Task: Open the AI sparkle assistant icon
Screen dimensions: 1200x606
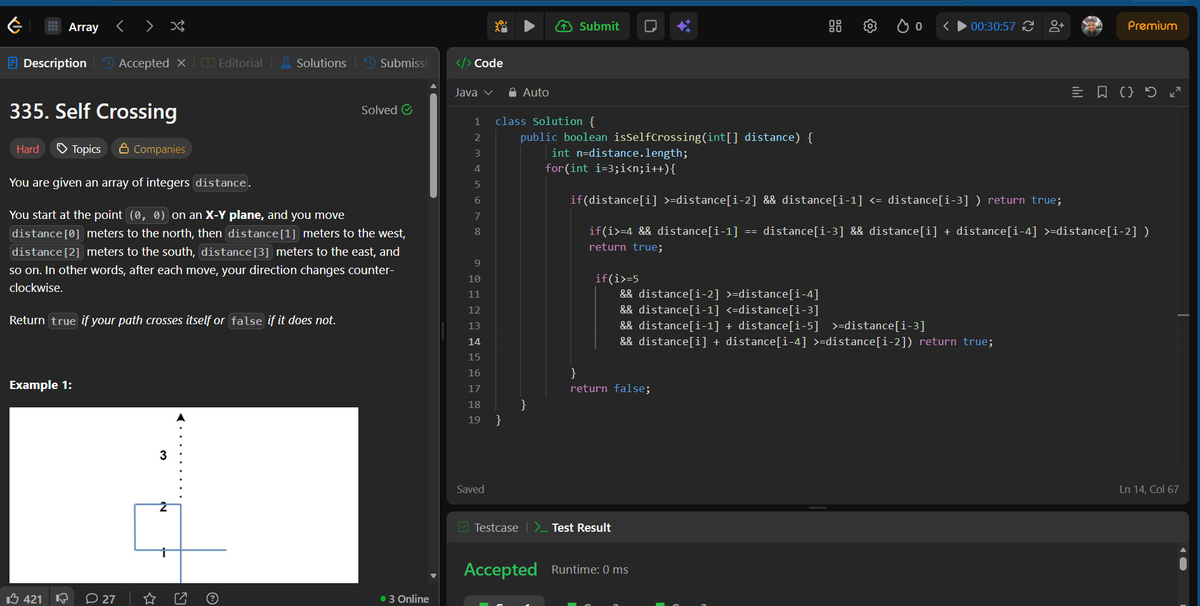Action: [684, 26]
